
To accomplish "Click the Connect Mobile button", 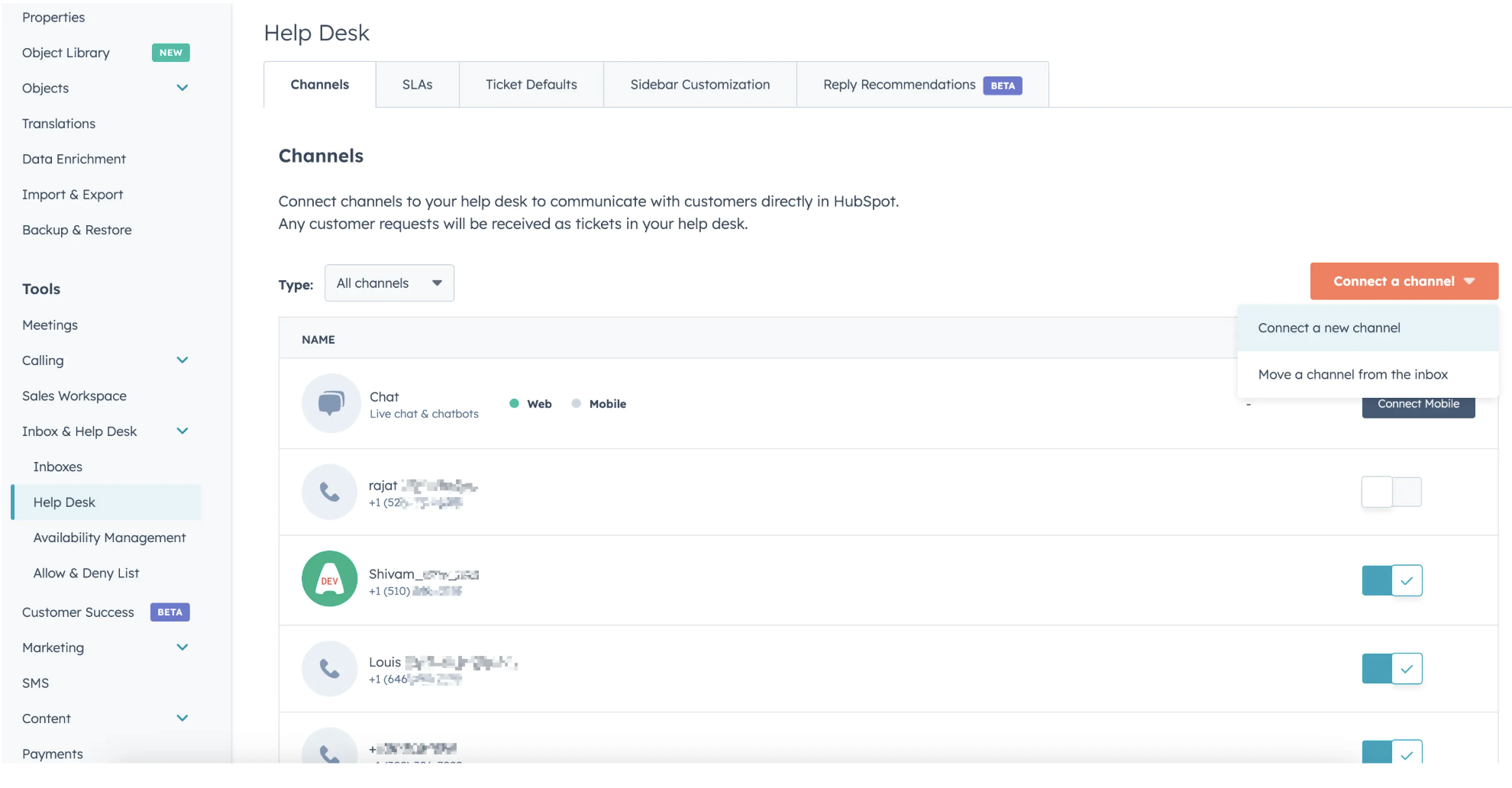I will coord(1418,405).
